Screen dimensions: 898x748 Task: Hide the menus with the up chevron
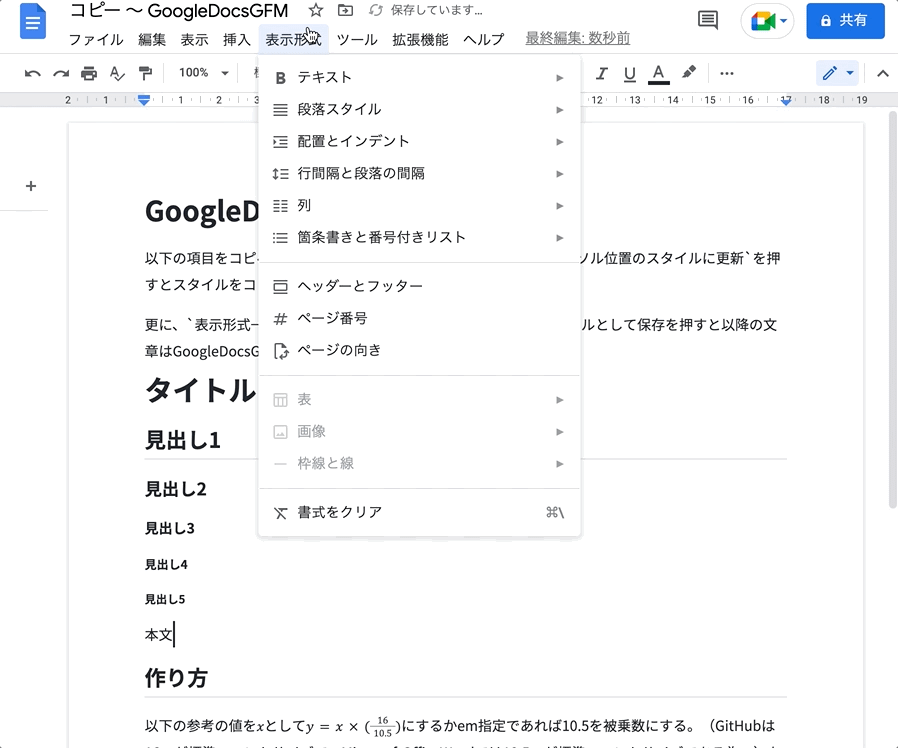click(883, 73)
